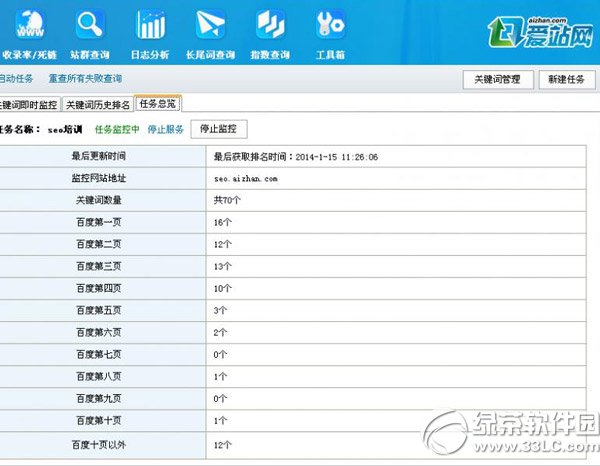Click the 百度十页以外 row label
Image resolution: width=600 pixels, height=466 pixels.
click(x=97, y=444)
